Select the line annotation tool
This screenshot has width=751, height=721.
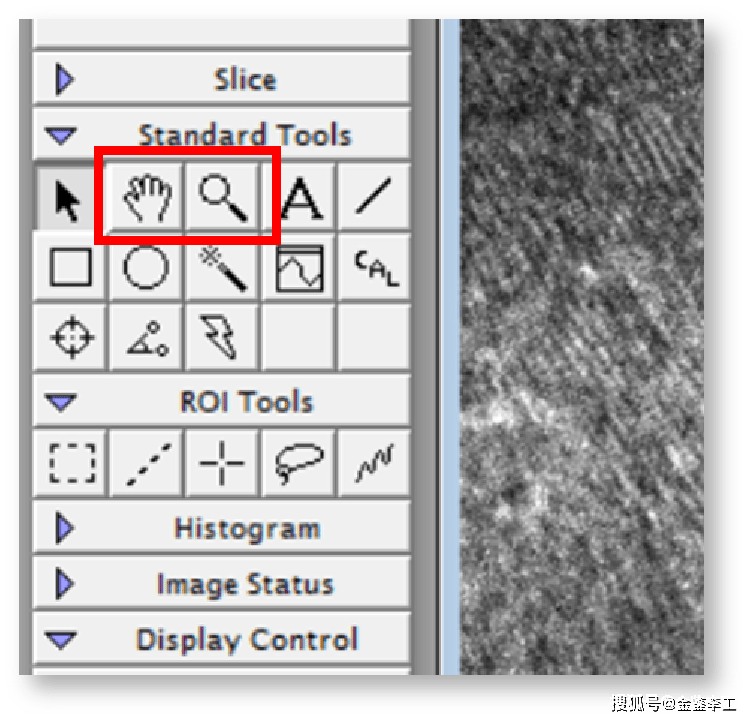(x=374, y=196)
